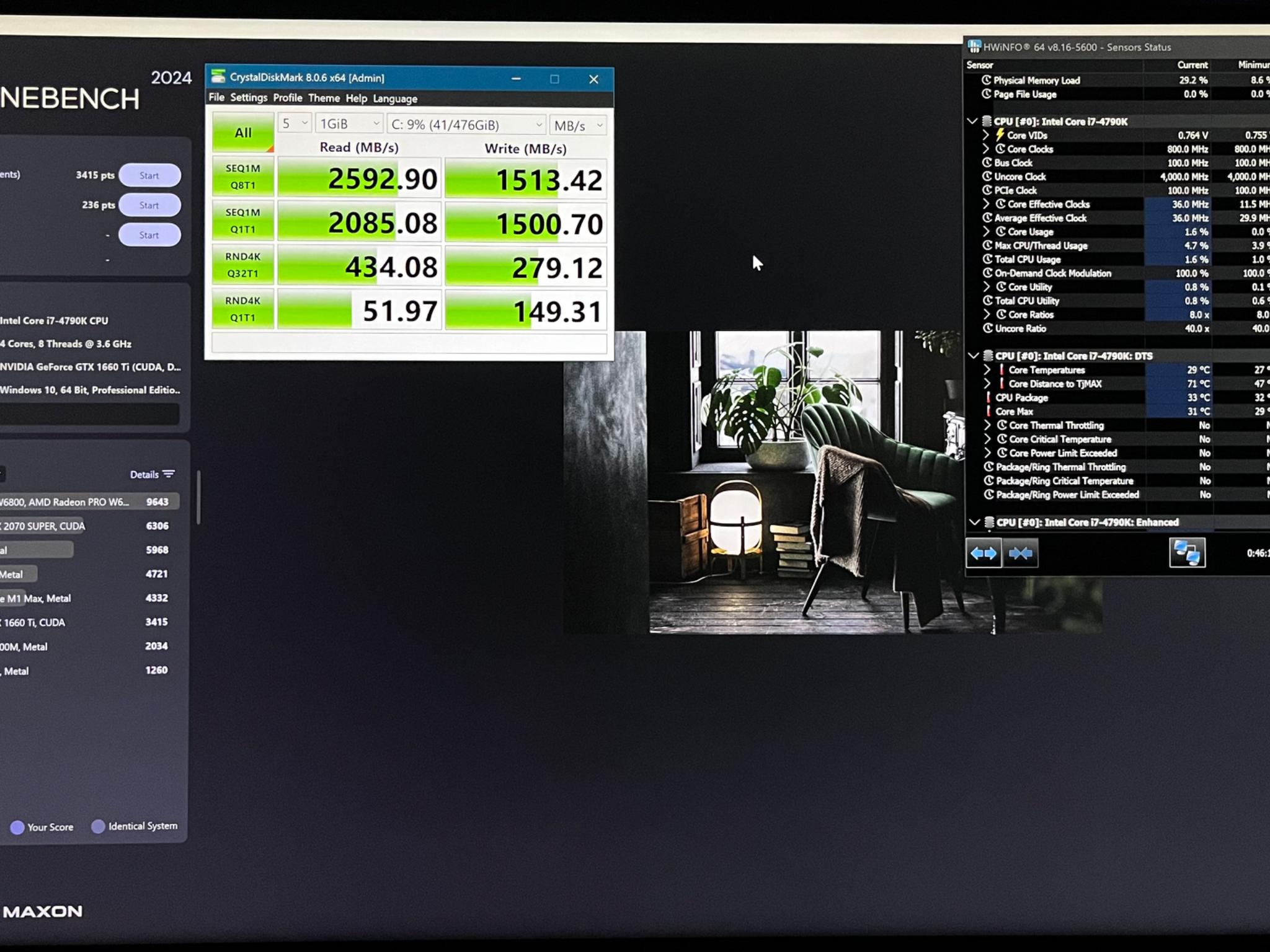Screen dimensions: 1270x952
Task: Expand the Core Distance to TjMAX row
Action: (987, 384)
